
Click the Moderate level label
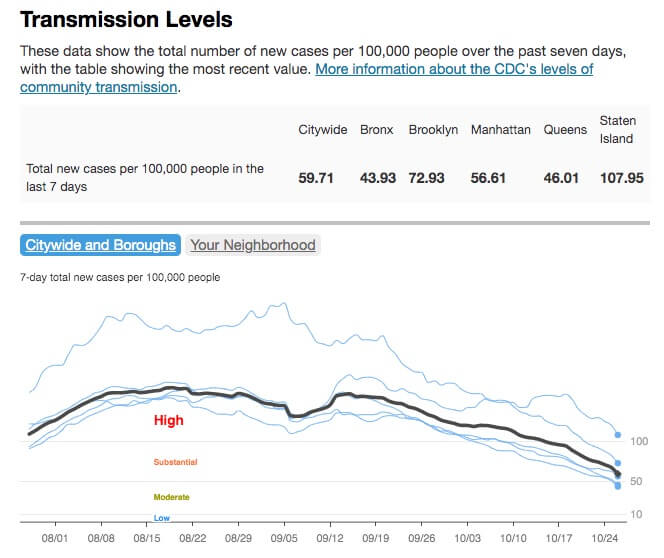171,497
